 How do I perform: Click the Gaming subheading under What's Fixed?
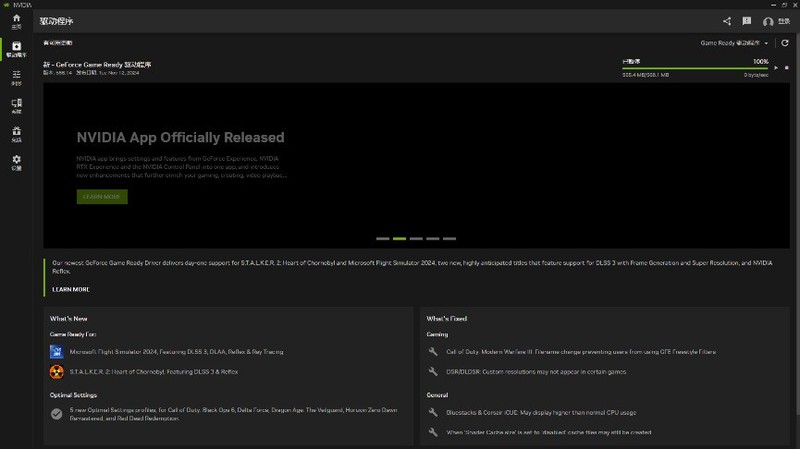click(437, 334)
